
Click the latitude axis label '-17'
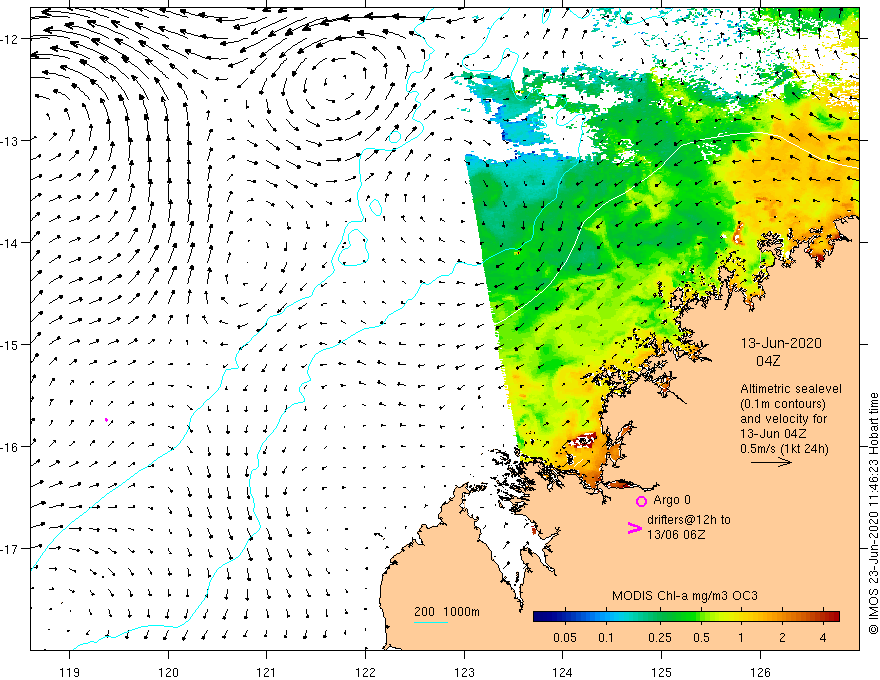point(11,549)
